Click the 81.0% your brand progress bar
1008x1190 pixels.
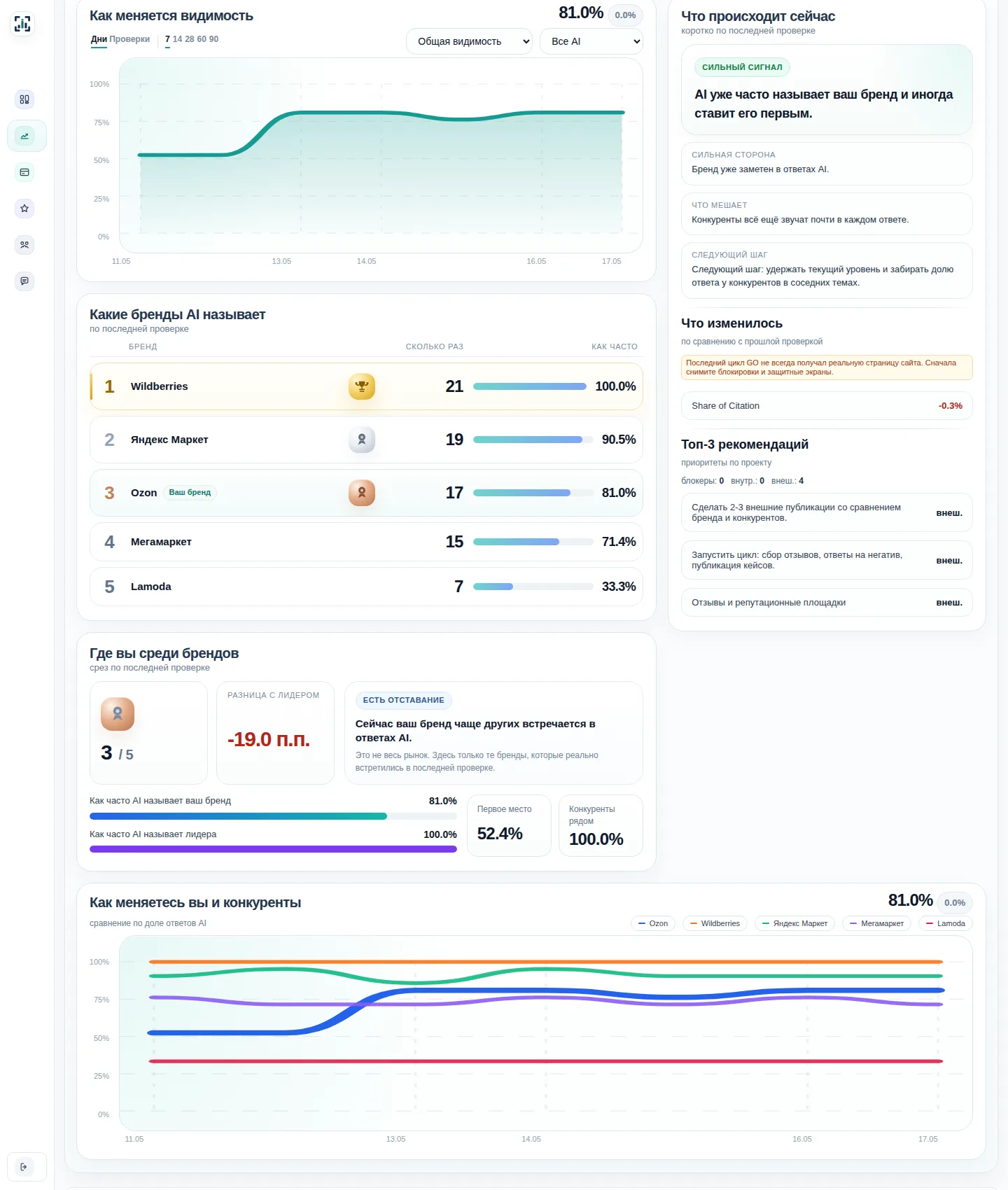click(x=273, y=816)
